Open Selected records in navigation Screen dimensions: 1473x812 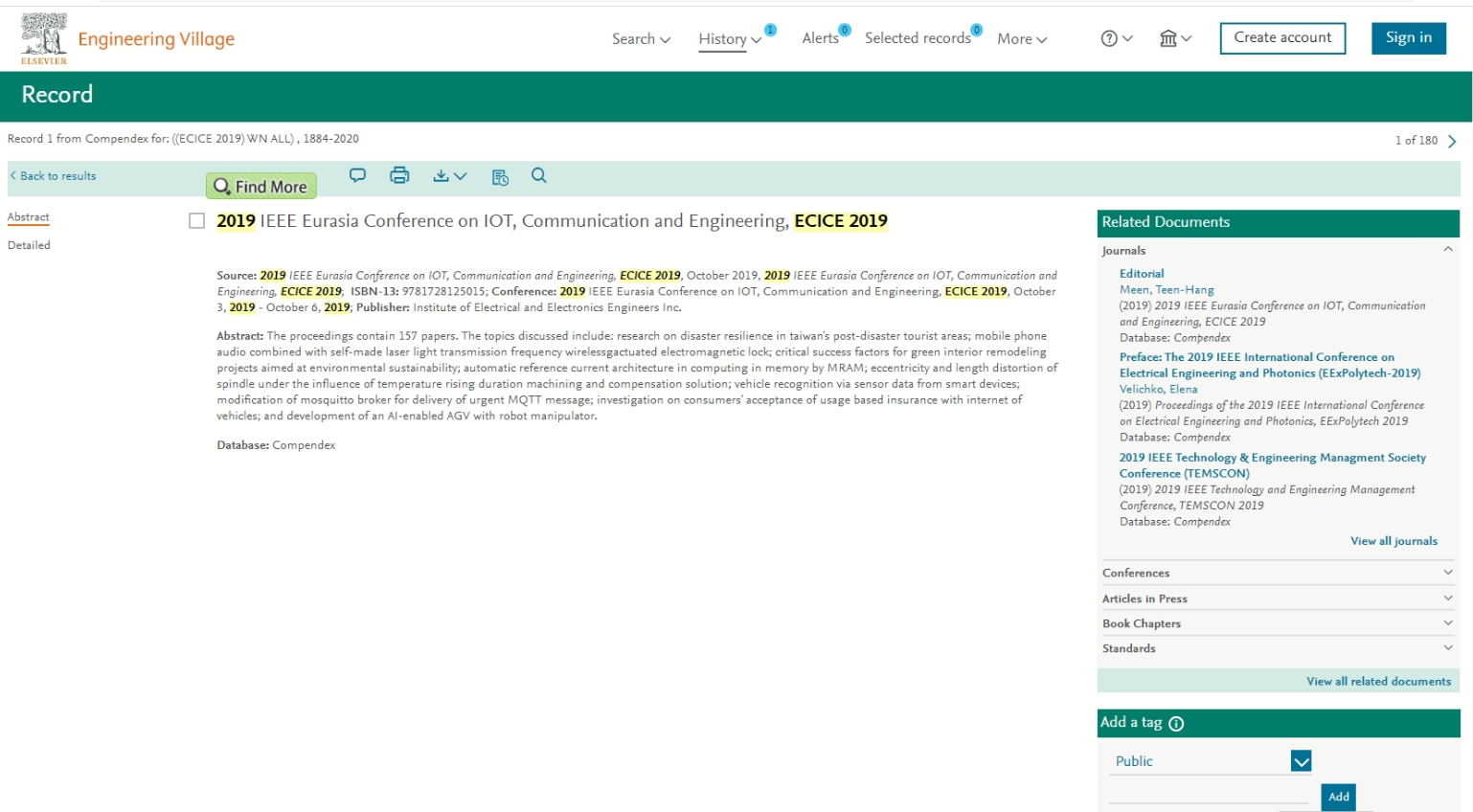click(918, 38)
